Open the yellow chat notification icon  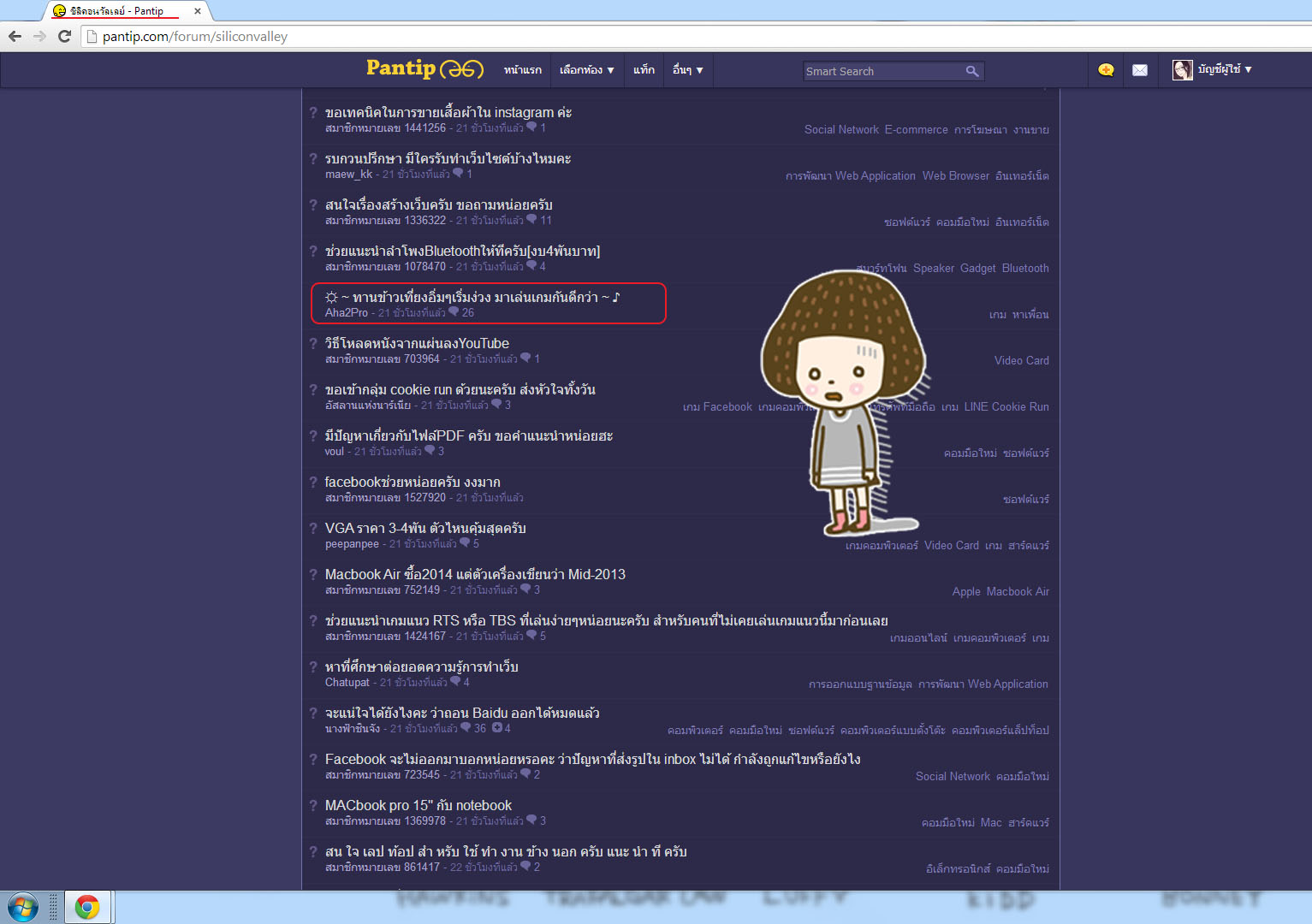coord(1106,70)
